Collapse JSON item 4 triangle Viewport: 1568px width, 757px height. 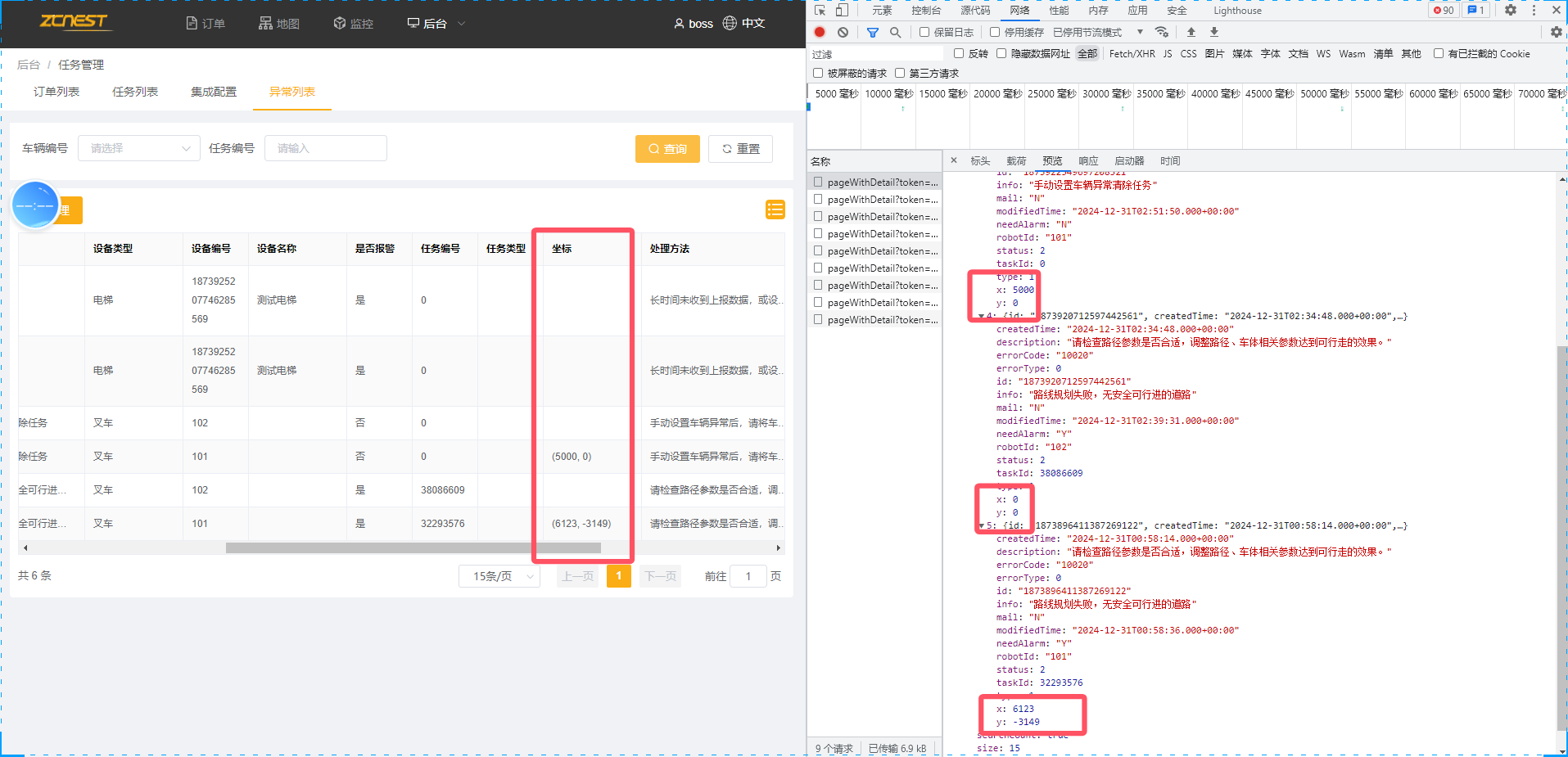(981, 316)
